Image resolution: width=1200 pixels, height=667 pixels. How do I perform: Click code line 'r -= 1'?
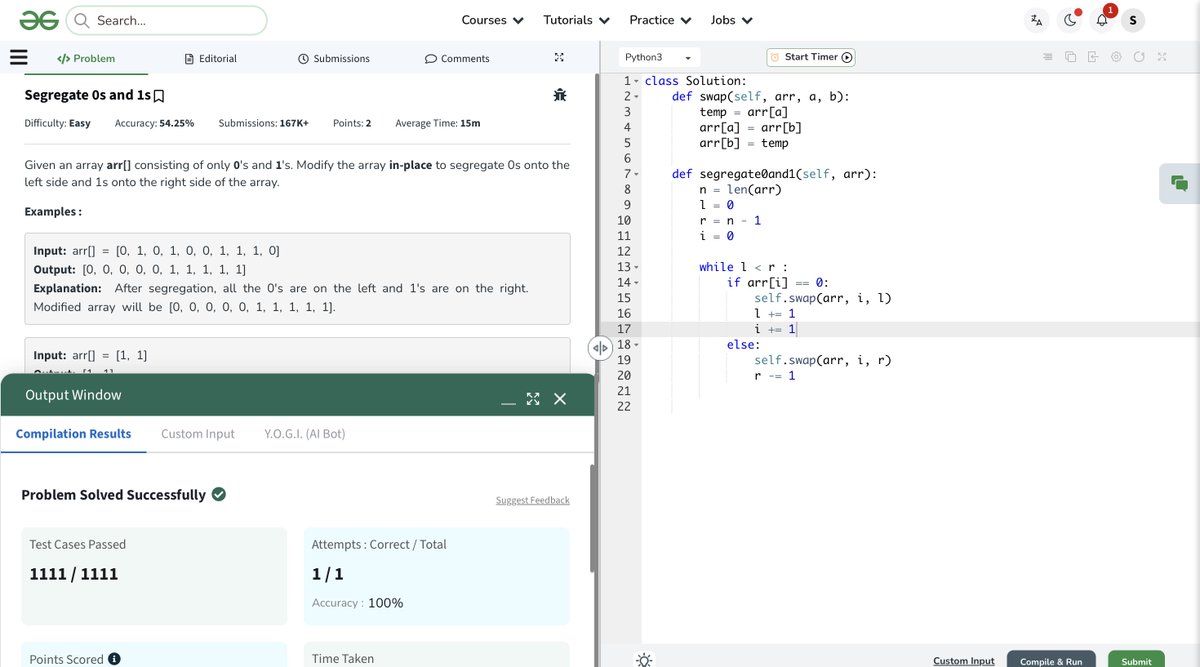pyautogui.click(x=775, y=376)
